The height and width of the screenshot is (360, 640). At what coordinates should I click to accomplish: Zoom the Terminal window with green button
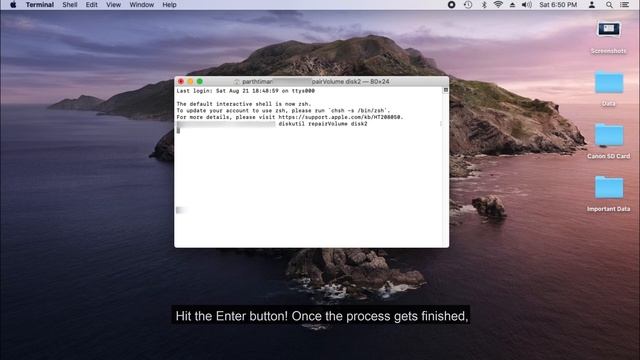click(x=200, y=82)
